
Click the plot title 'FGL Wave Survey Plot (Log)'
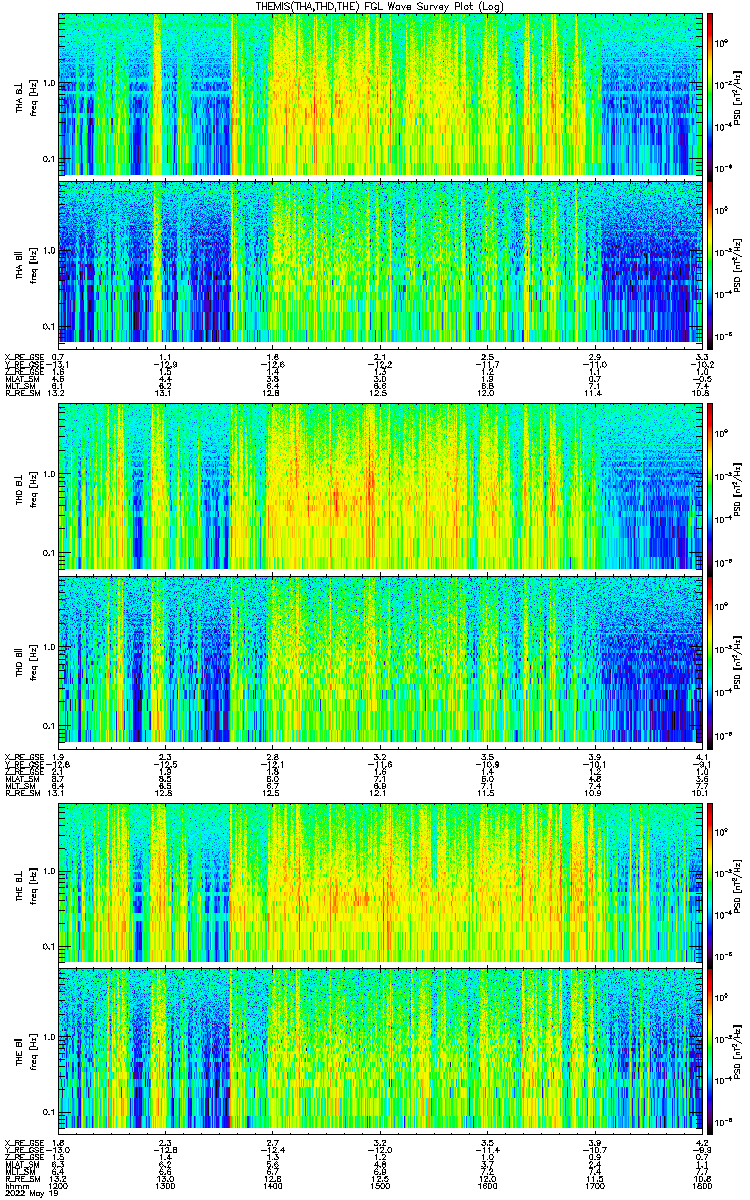[x=436, y=6]
